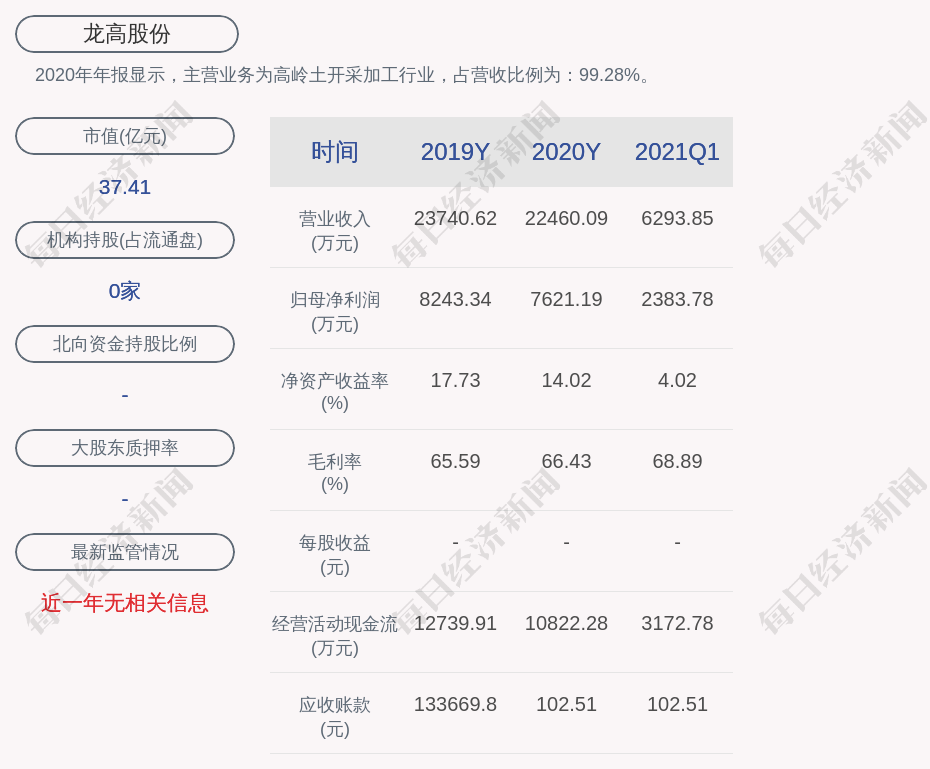
Task: Select the net profit value 2383.78
Action: (677, 299)
